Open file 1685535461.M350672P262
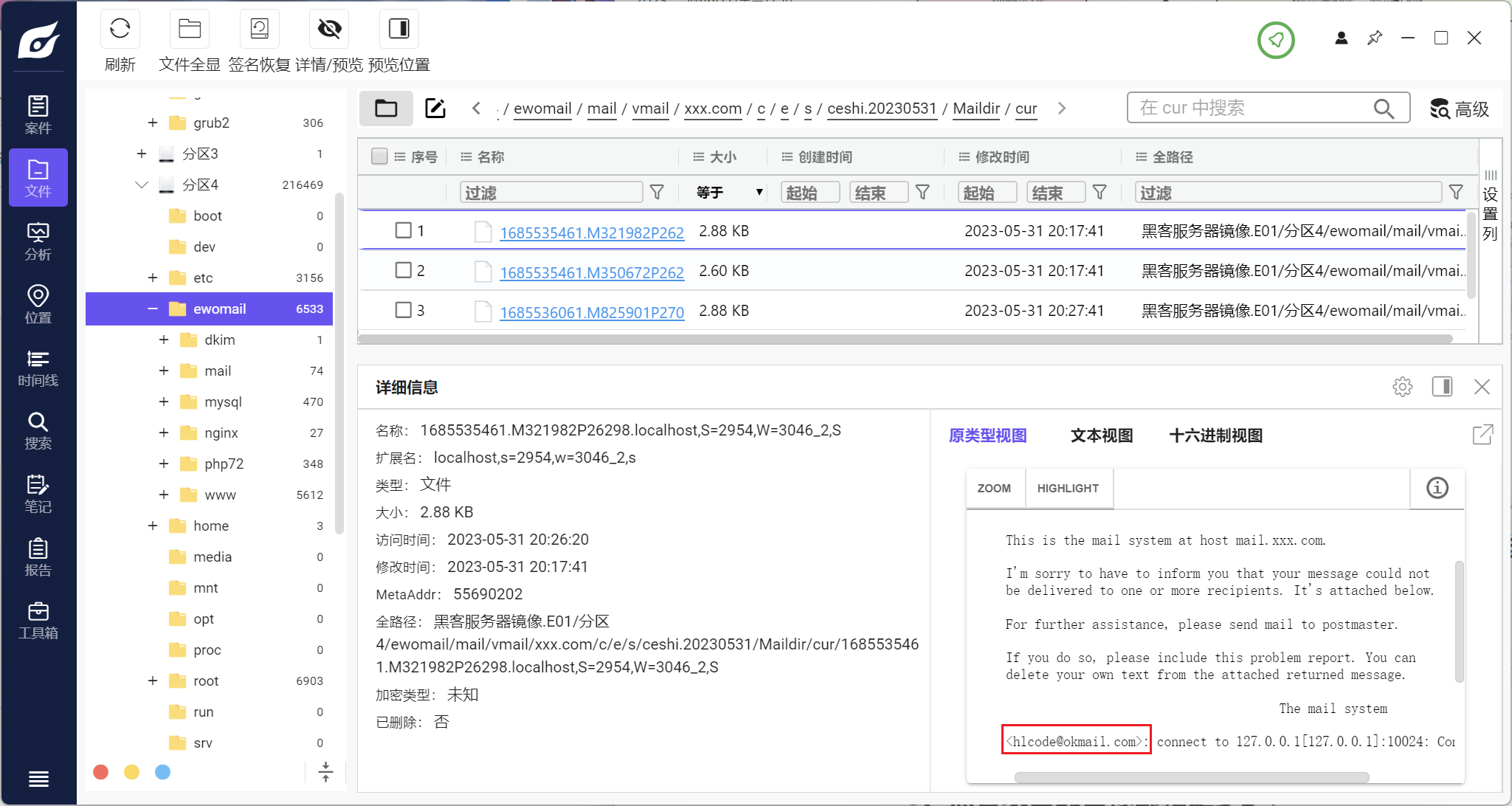 592,272
